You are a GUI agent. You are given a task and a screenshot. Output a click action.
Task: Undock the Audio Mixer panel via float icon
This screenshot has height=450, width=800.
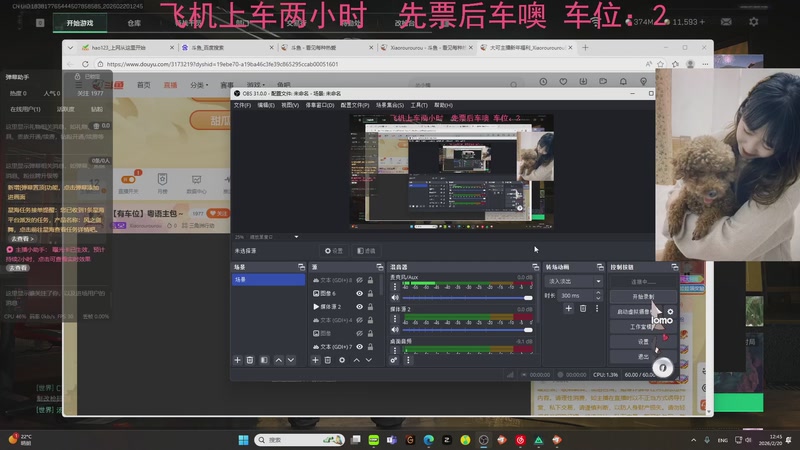click(x=535, y=267)
